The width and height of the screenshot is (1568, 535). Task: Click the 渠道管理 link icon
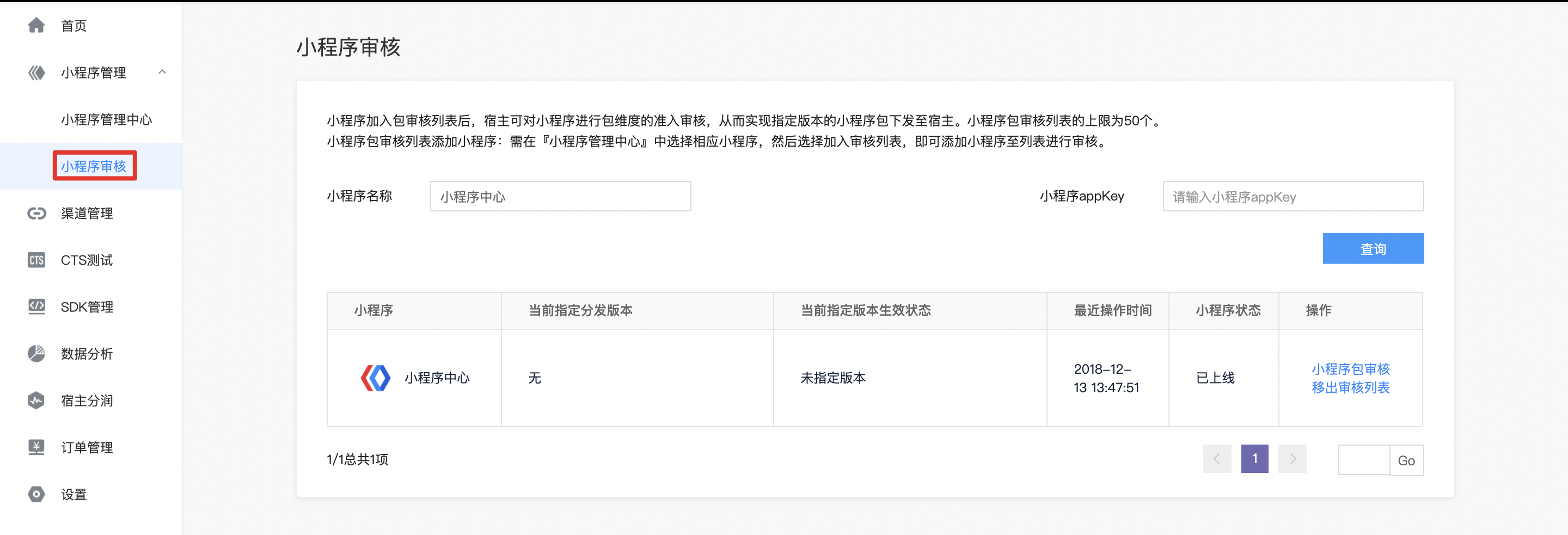pyautogui.click(x=36, y=213)
